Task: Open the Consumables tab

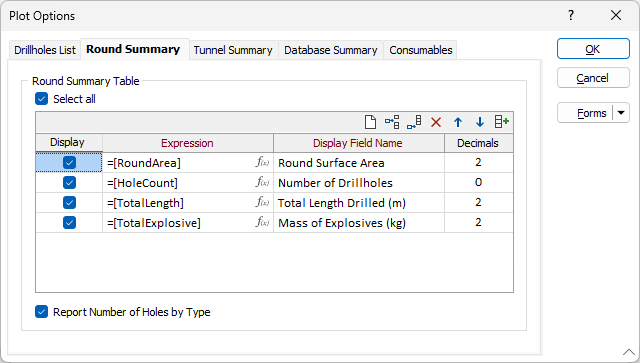Action: (421, 50)
